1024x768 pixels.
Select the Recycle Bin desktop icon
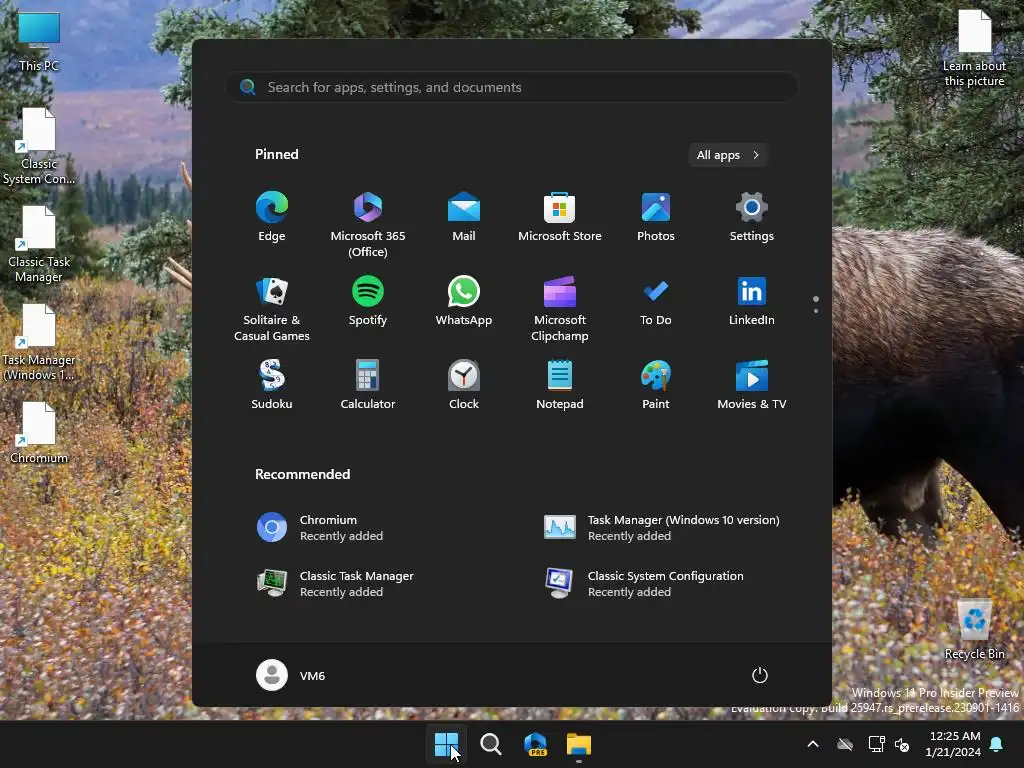[x=974, y=630]
